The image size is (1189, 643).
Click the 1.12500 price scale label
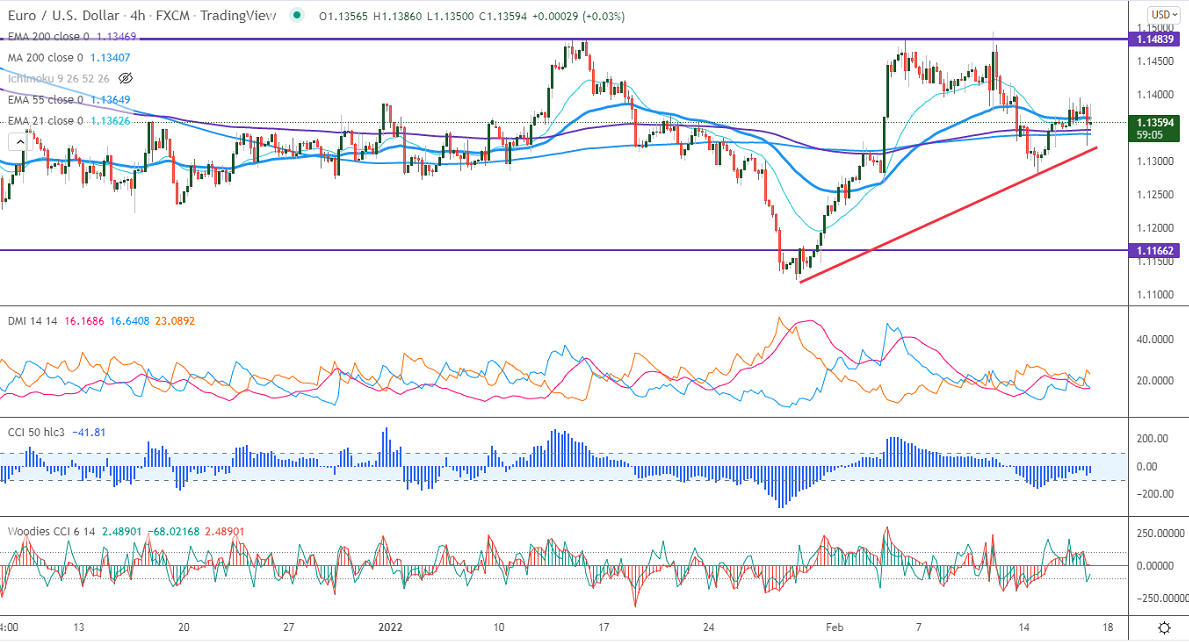click(1156, 195)
